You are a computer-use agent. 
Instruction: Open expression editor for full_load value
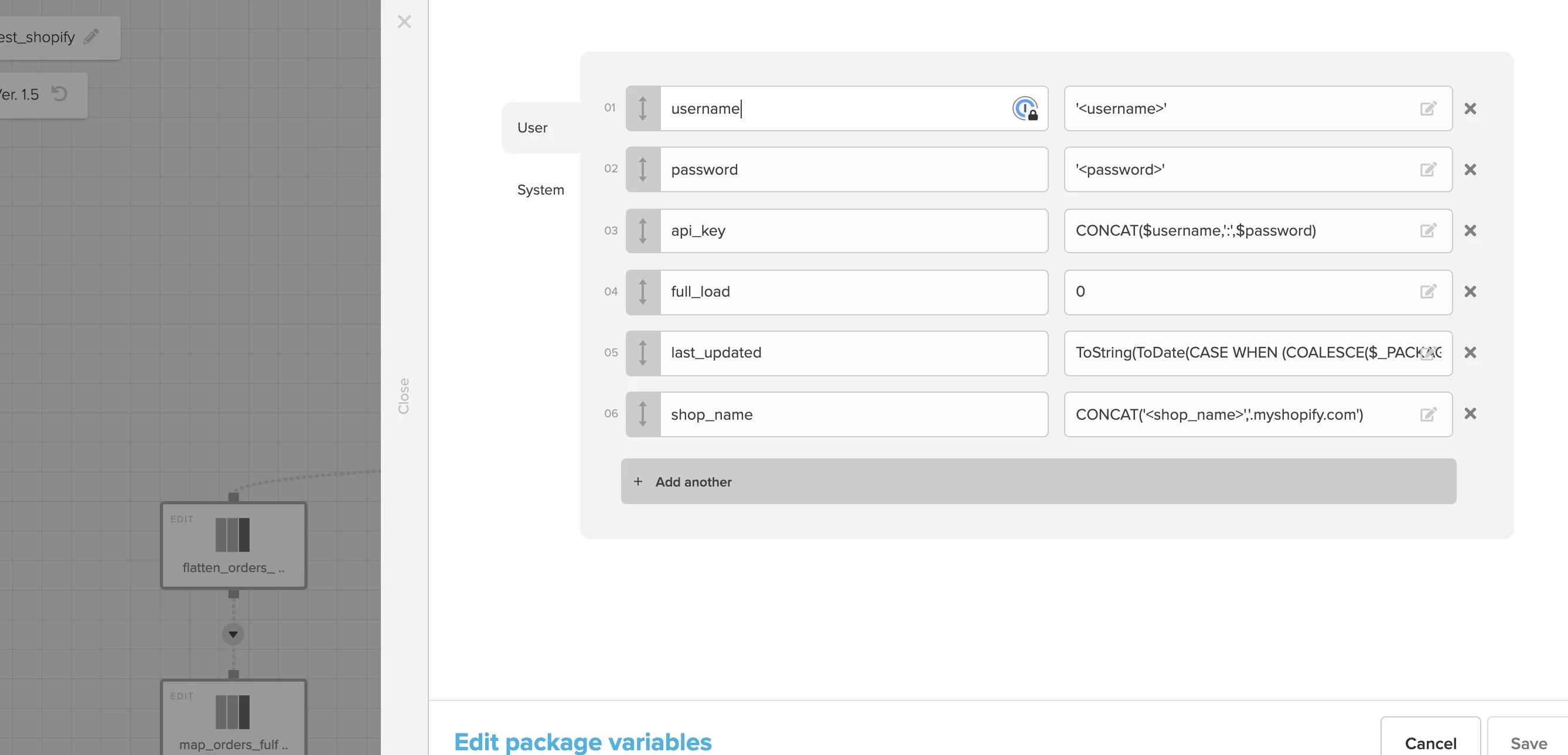(x=1428, y=292)
